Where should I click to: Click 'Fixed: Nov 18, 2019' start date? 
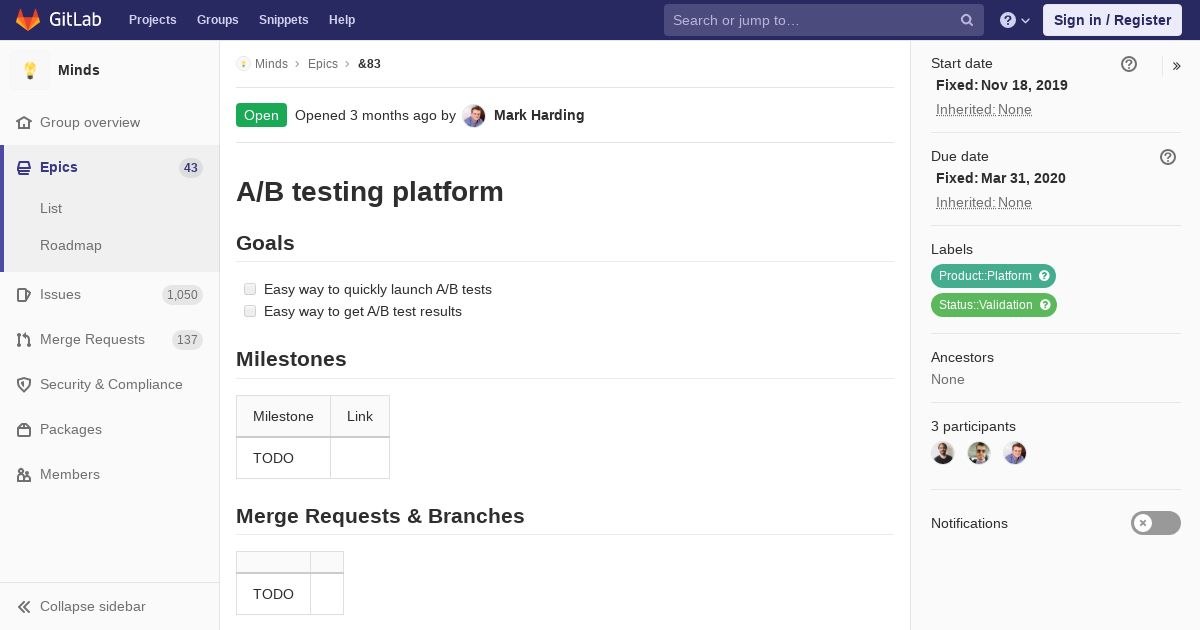[x=1002, y=85]
